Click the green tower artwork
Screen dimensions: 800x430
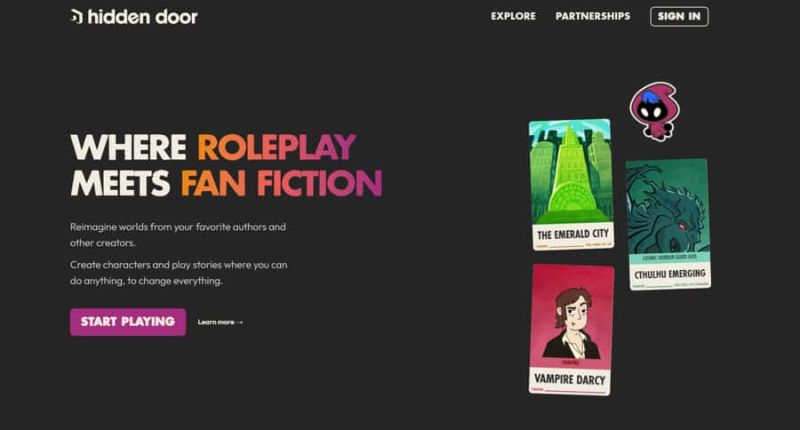coord(571,172)
